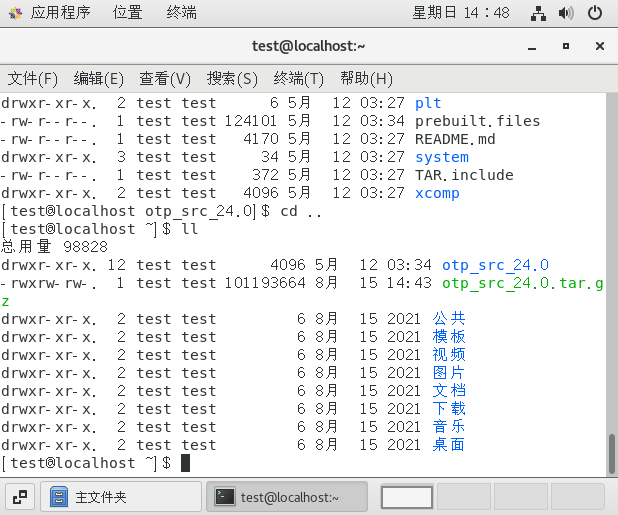Click the terminal icon in taskbar

225,497
